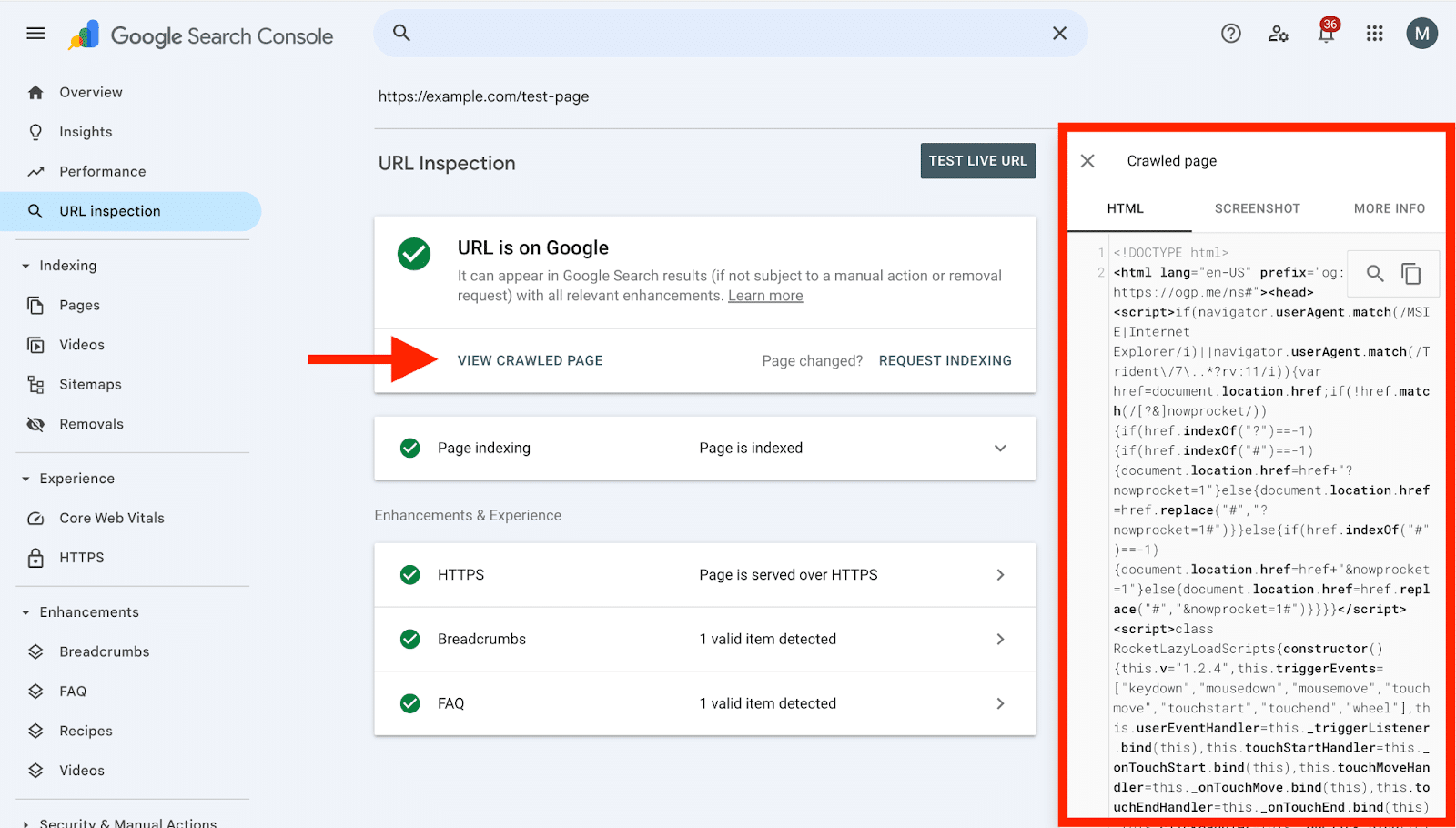
Task: Open the Help question mark icon
Action: point(1230,34)
